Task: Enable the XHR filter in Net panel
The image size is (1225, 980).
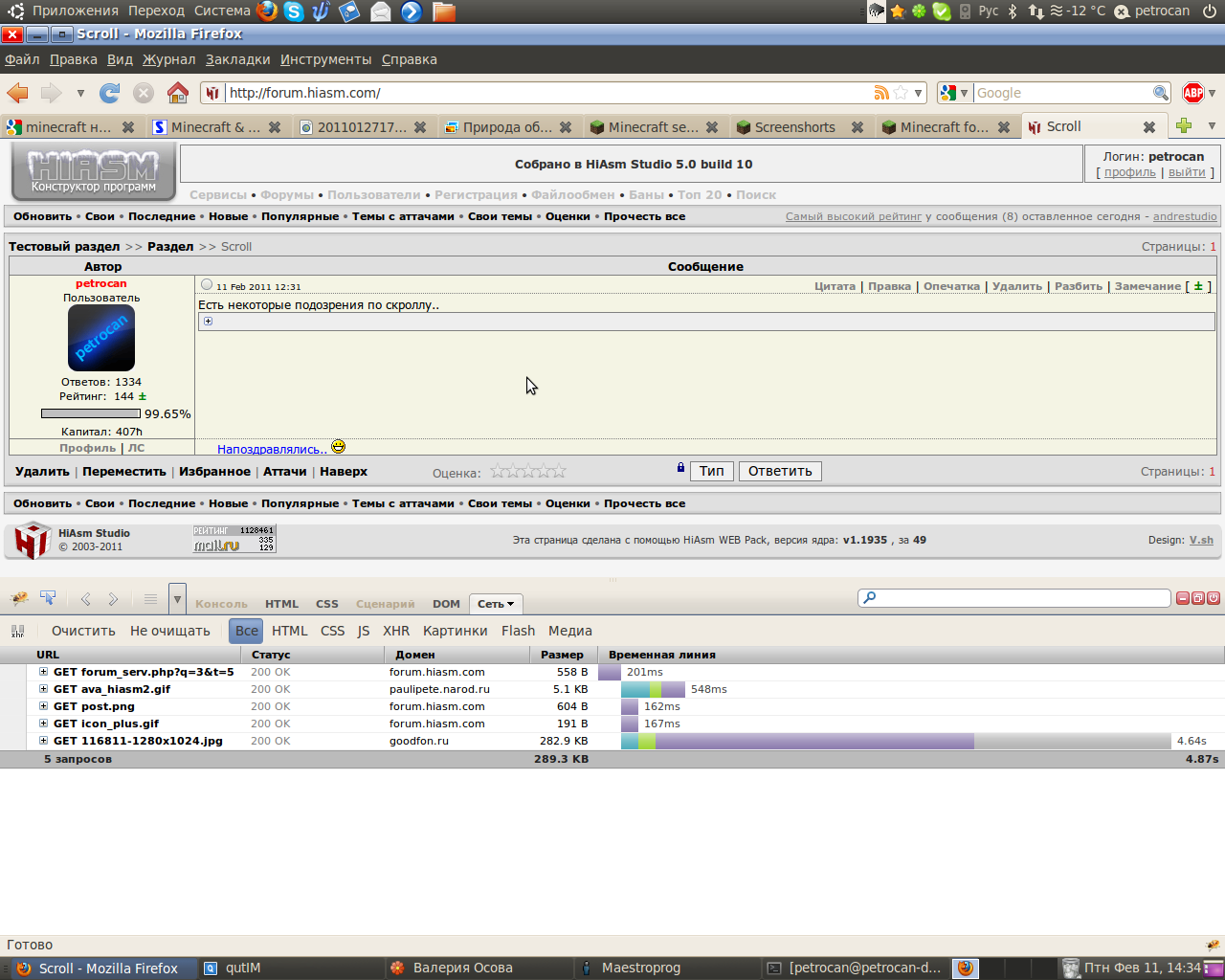Action: [x=396, y=631]
